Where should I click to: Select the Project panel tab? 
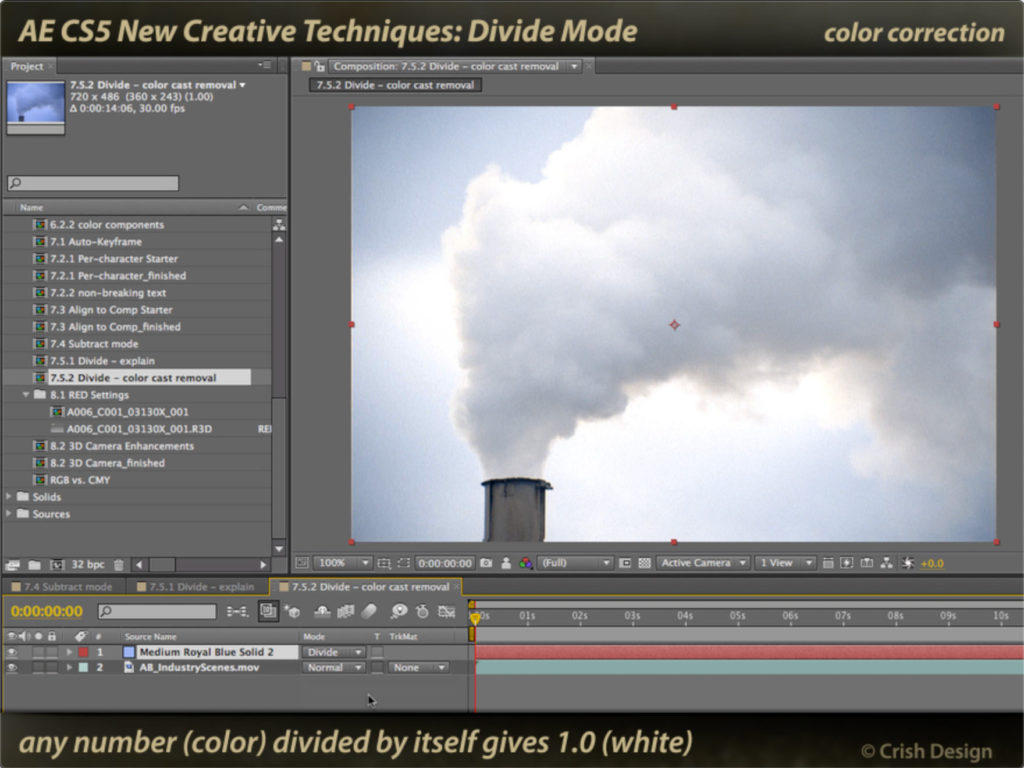[27, 67]
